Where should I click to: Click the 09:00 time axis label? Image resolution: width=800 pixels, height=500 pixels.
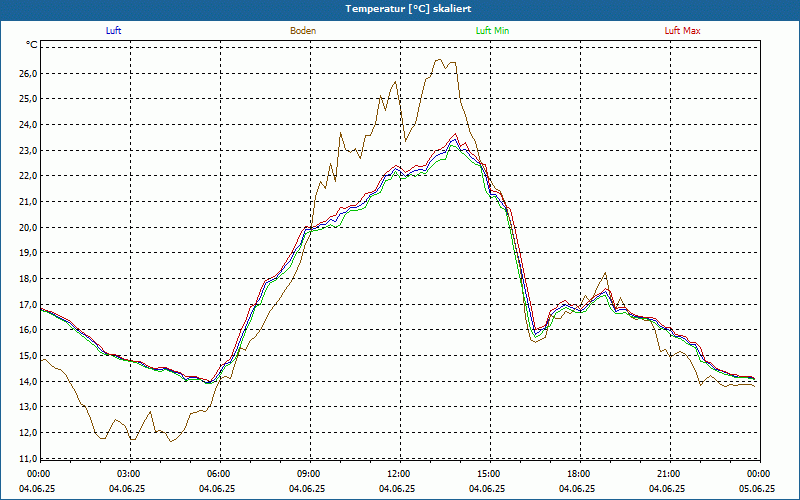[x=309, y=474]
